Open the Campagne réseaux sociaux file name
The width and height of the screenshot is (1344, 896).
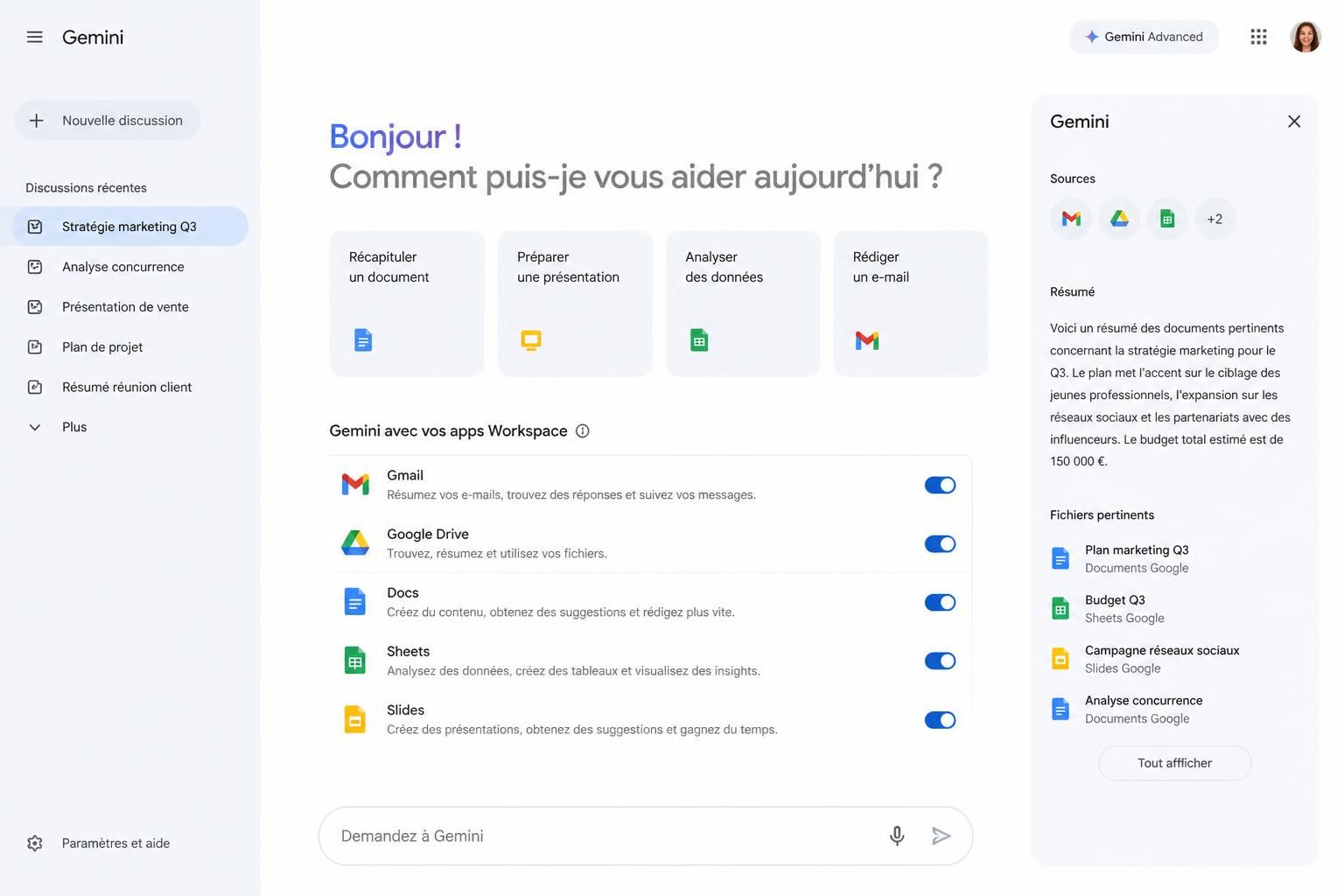[x=1162, y=650]
